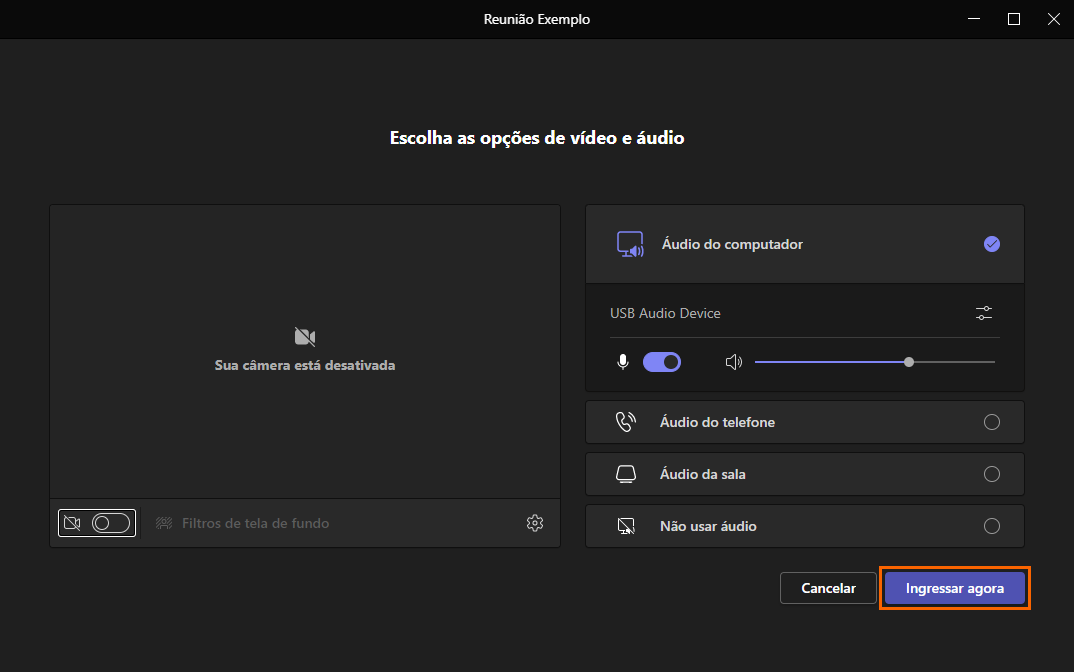Image resolution: width=1074 pixels, height=672 pixels.
Task: Click the phone audio icon
Action: pos(626,422)
